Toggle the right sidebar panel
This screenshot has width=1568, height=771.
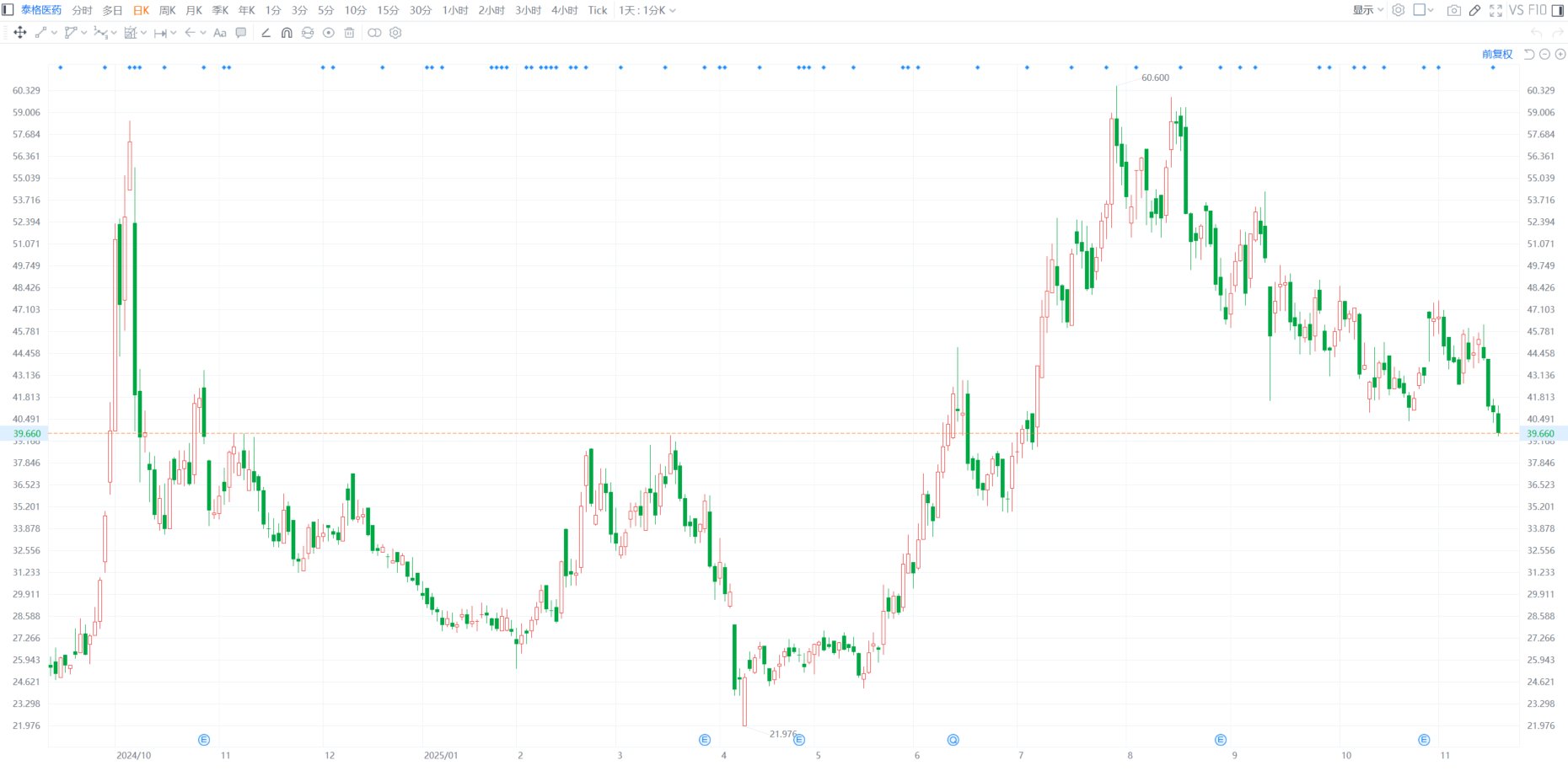click(1558, 10)
